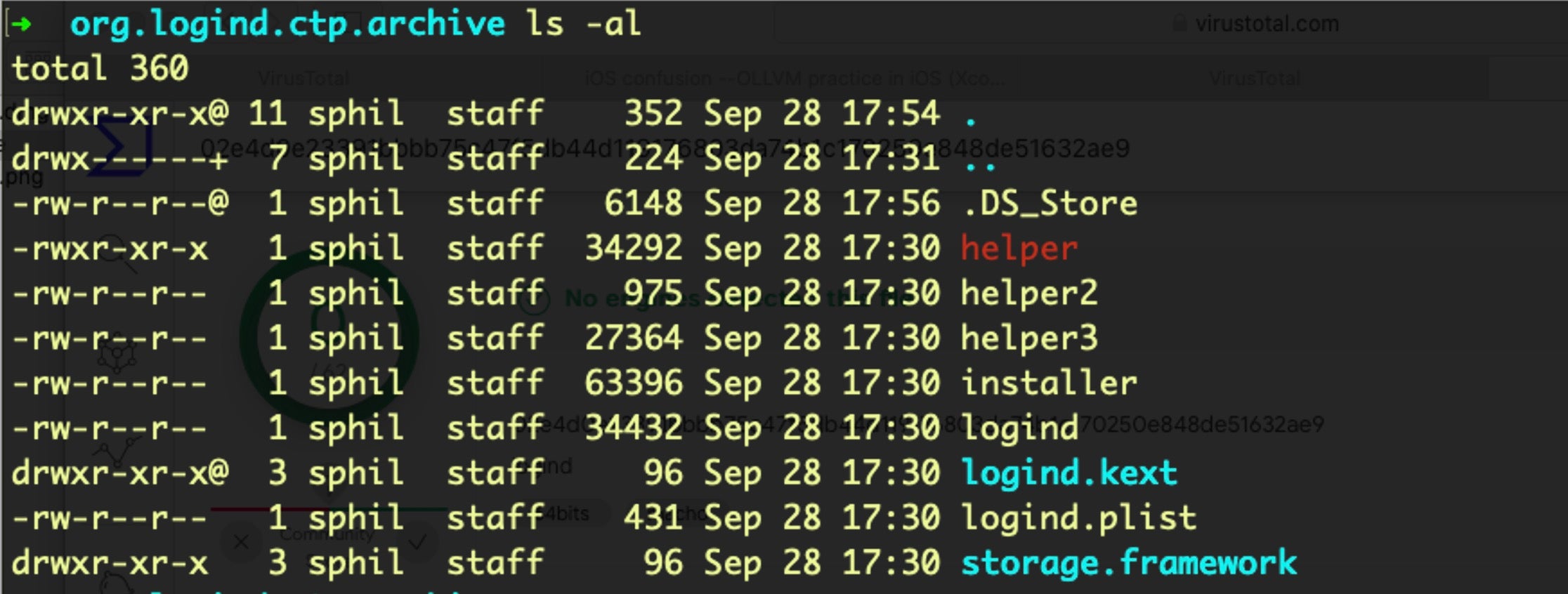This screenshot has width=1568, height=594.
Task: Click the lock icon beside virustotal.com
Action: [x=1180, y=23]
